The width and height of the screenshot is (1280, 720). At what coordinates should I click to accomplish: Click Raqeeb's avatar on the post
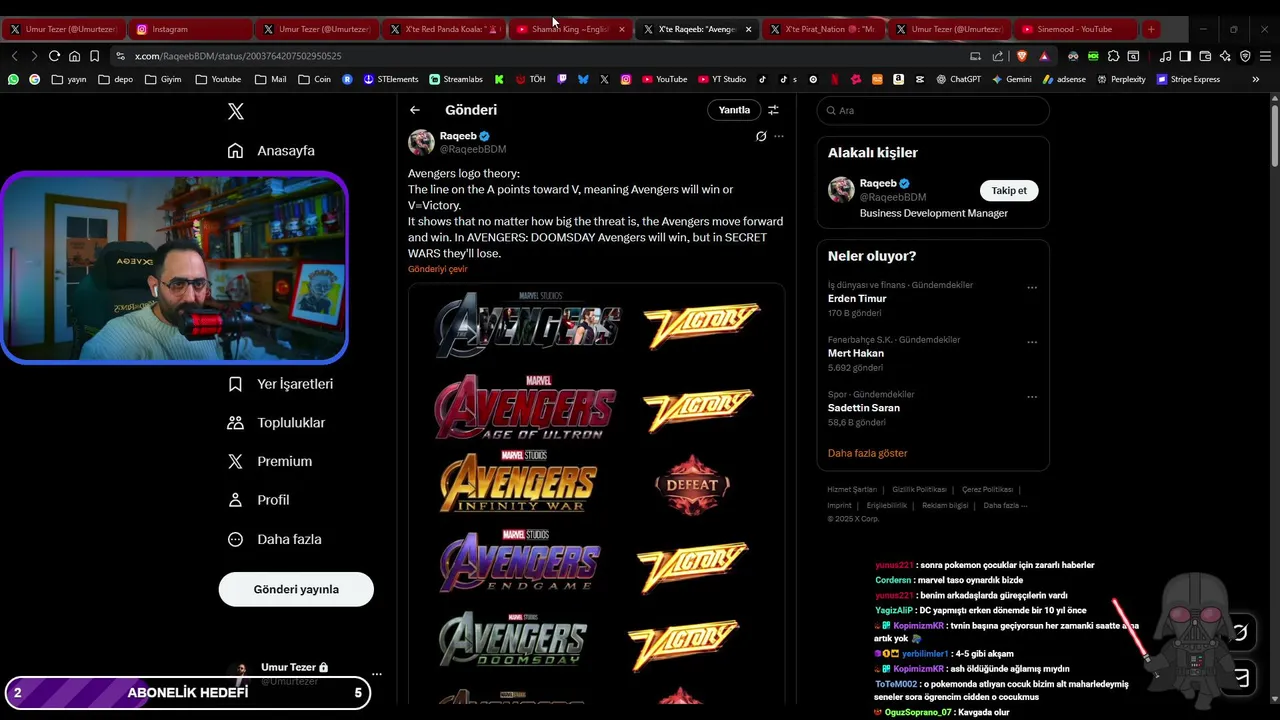[421, 142]
